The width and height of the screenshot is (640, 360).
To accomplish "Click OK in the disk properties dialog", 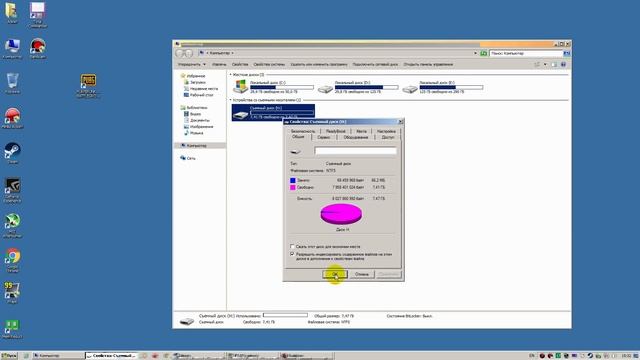I will [x=335, y=274].
